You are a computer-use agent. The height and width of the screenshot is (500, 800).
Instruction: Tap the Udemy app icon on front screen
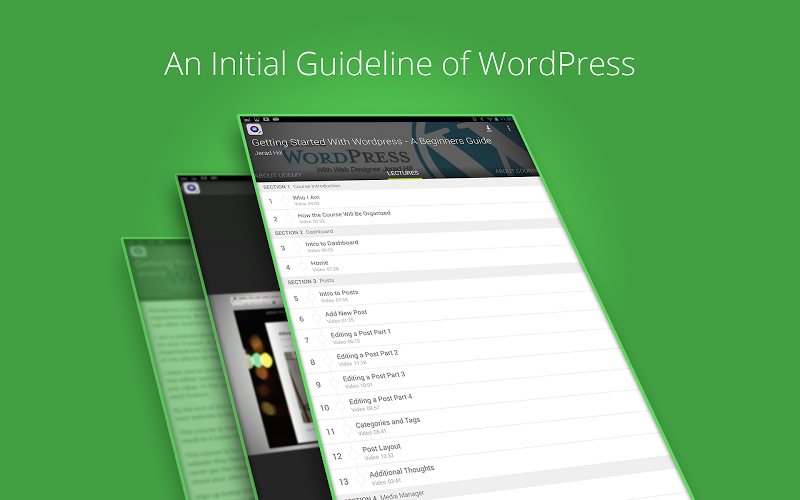pyautogui.click(x=254, y=130)
